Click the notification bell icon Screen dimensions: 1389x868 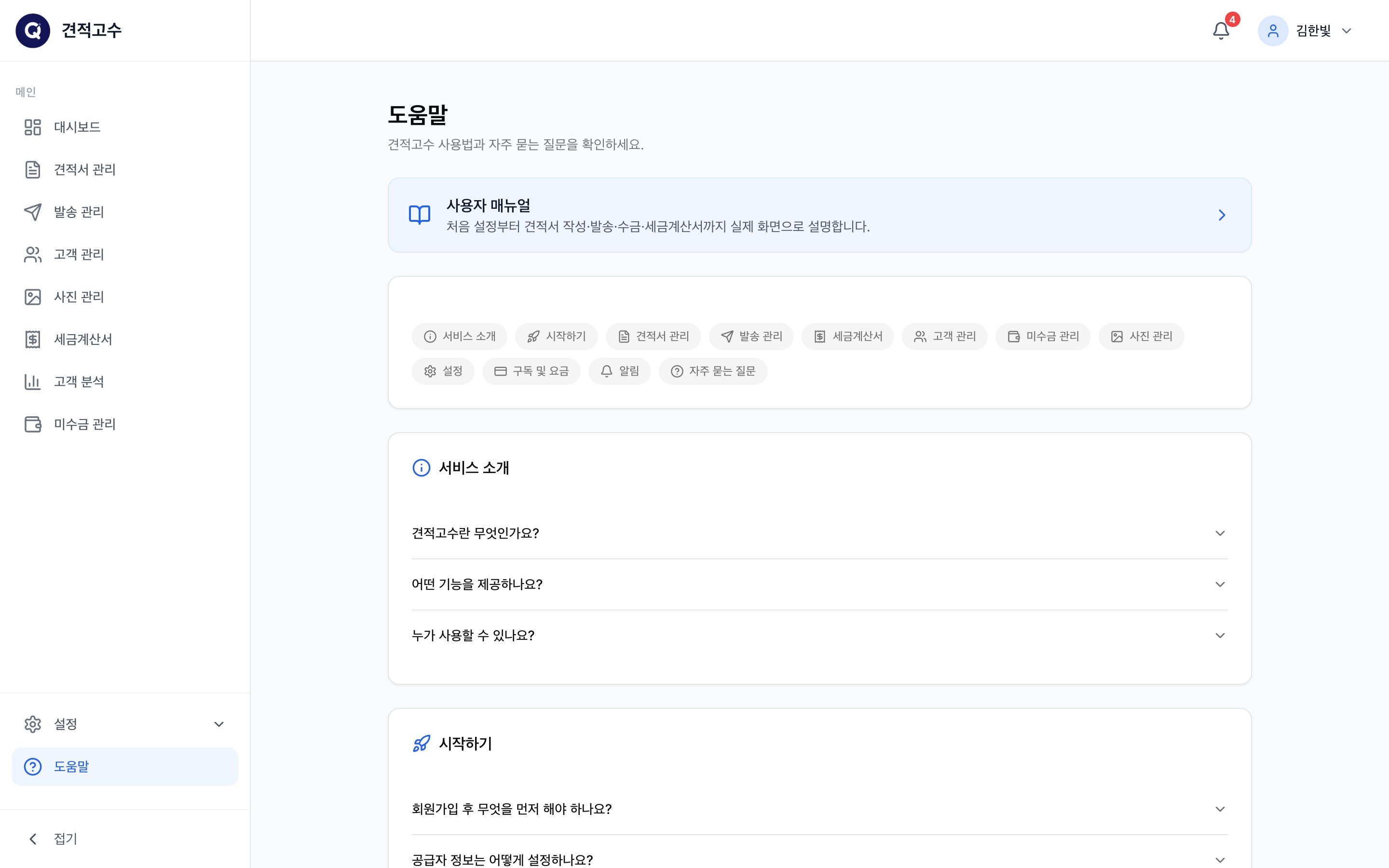pyautogui.click(x=1221, y=30)
